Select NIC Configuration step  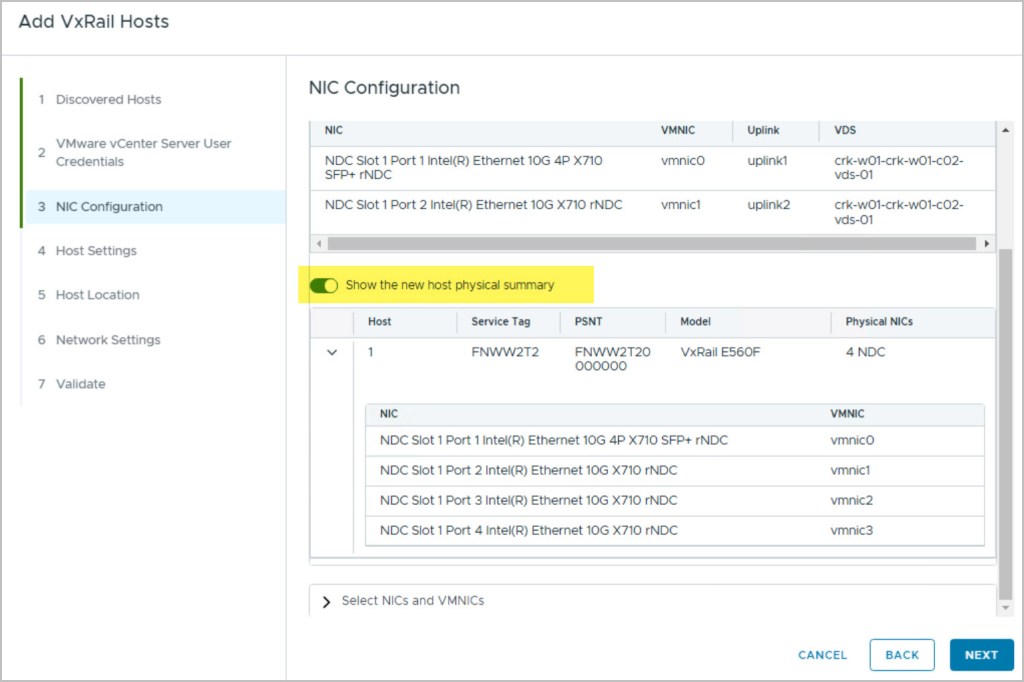click(109, 207)
